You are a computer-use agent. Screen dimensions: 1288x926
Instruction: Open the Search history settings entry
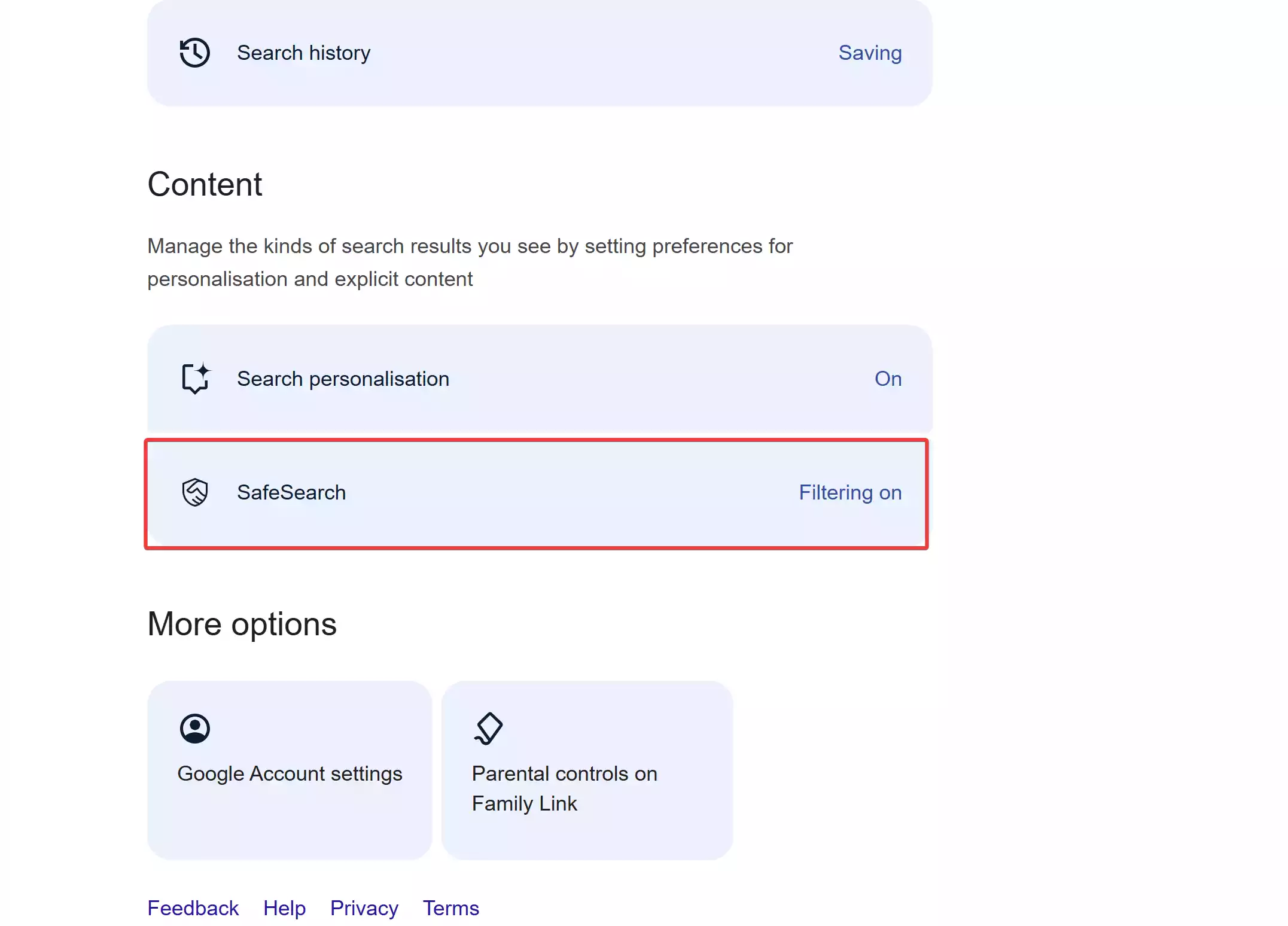[x=538, y=52]
